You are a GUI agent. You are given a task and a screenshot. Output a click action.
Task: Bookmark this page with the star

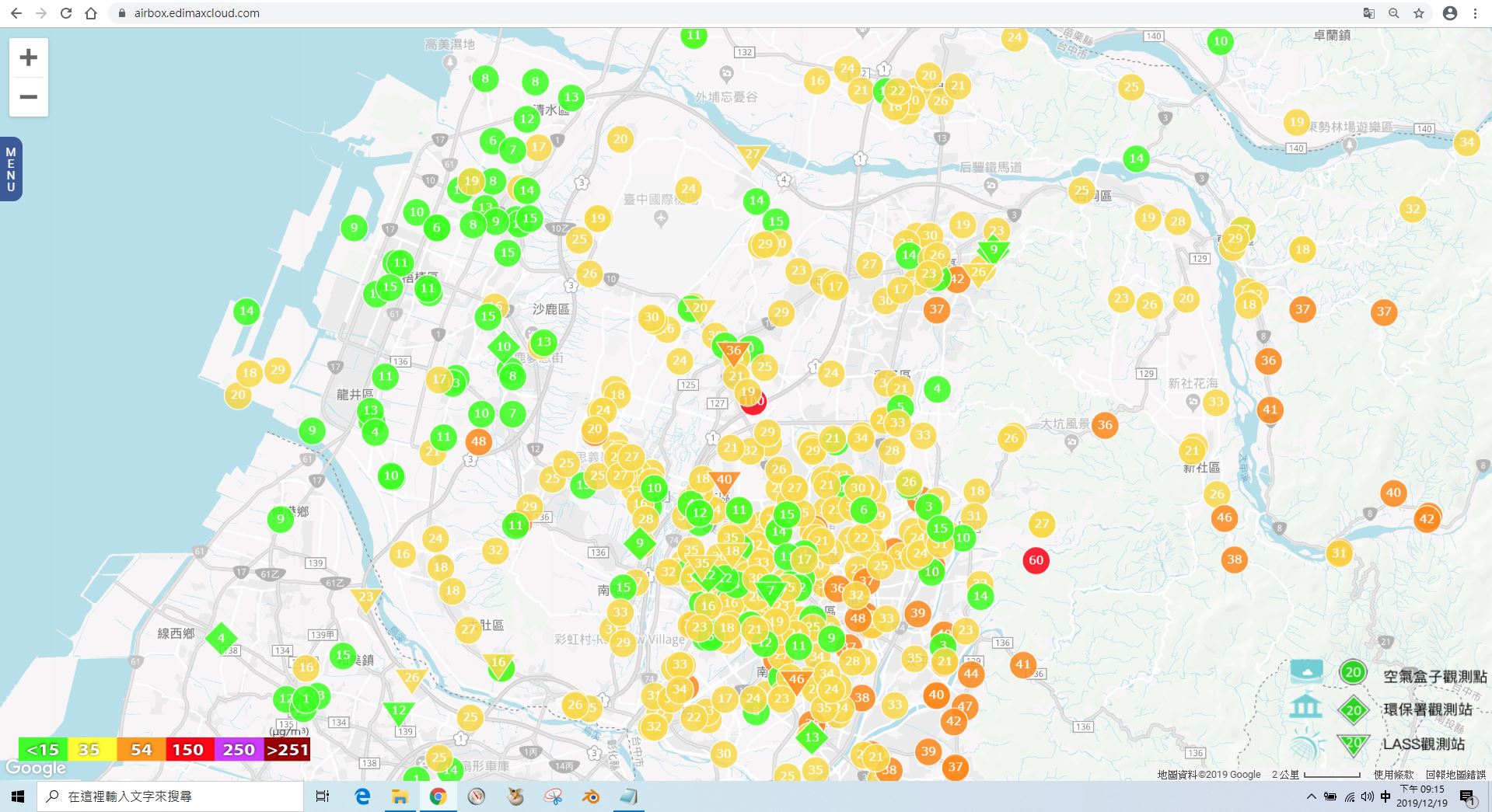pyautogui.click(x=1419, y=13)
